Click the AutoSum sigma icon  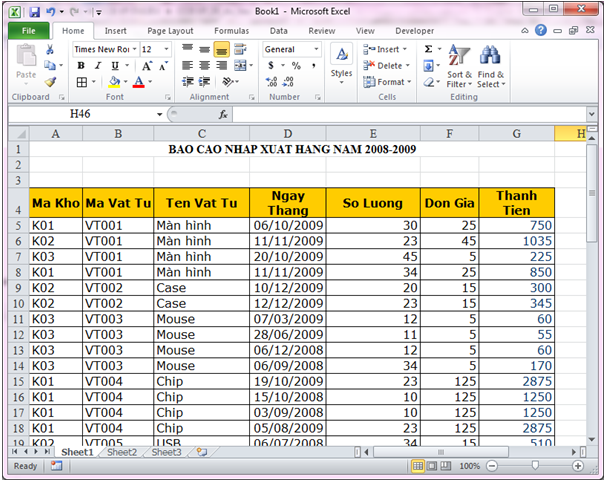pos(428,49)
